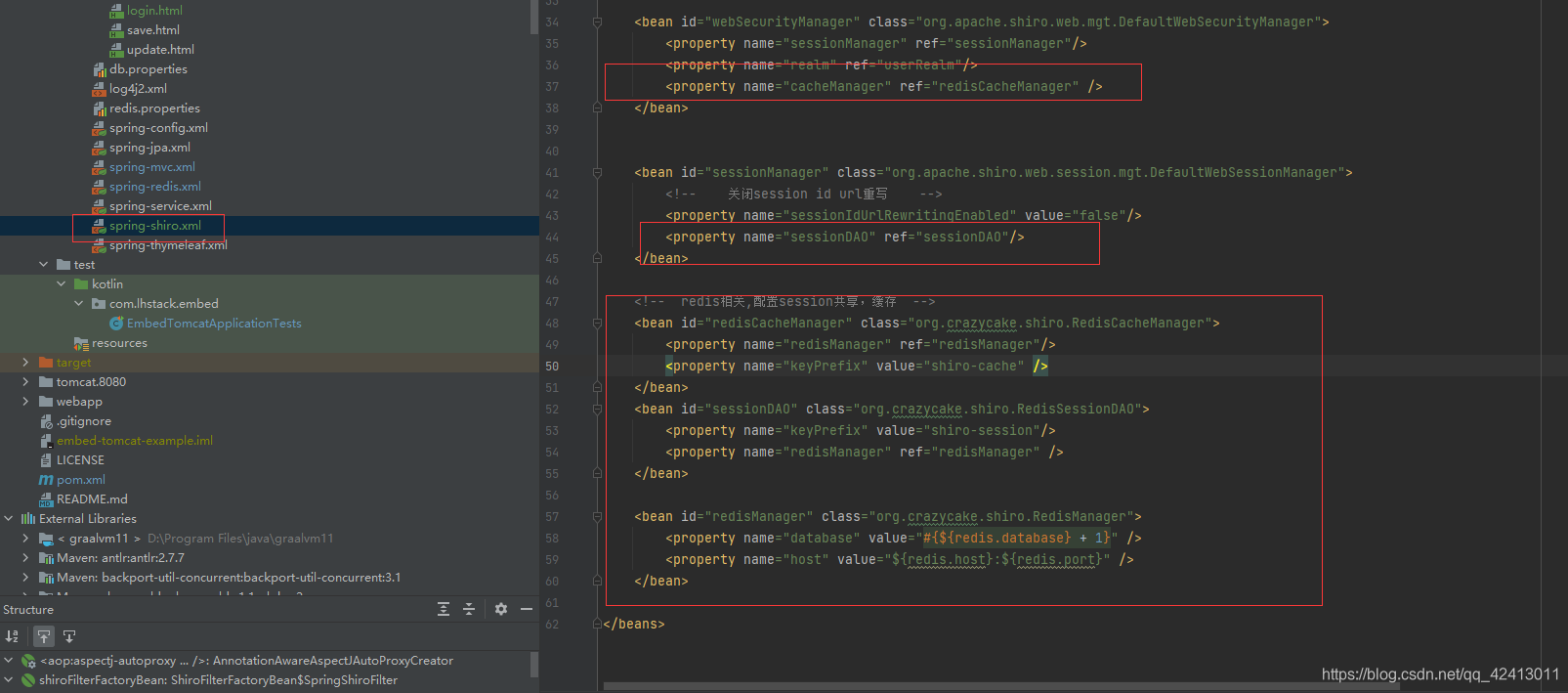This screenshot has height=693, width=1568.
Task: Hide the Structure panel with minus icon
Action: (x=527, y=609)
